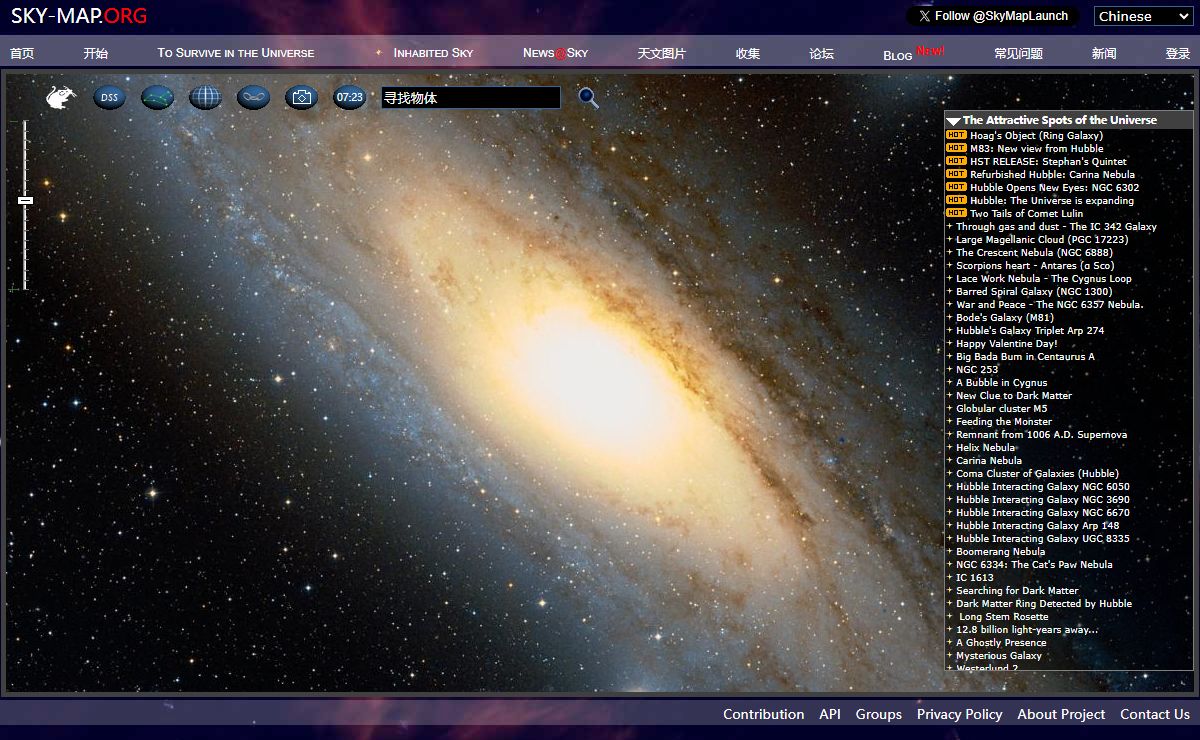Open the 论坛 forum menu item
The height and width of the screenshot is (740, 1200).
coord(822,53)
